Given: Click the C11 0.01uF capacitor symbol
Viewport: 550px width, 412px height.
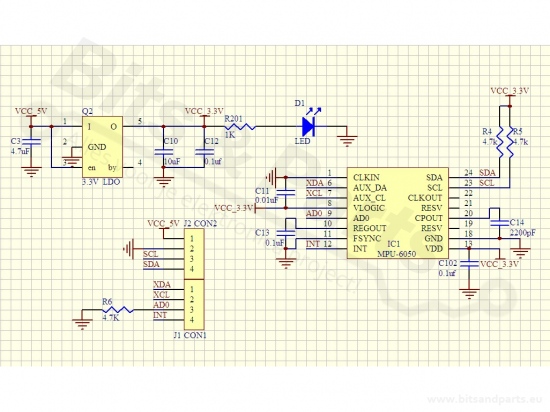Looking at the screenshot, I should click(286, 192).
